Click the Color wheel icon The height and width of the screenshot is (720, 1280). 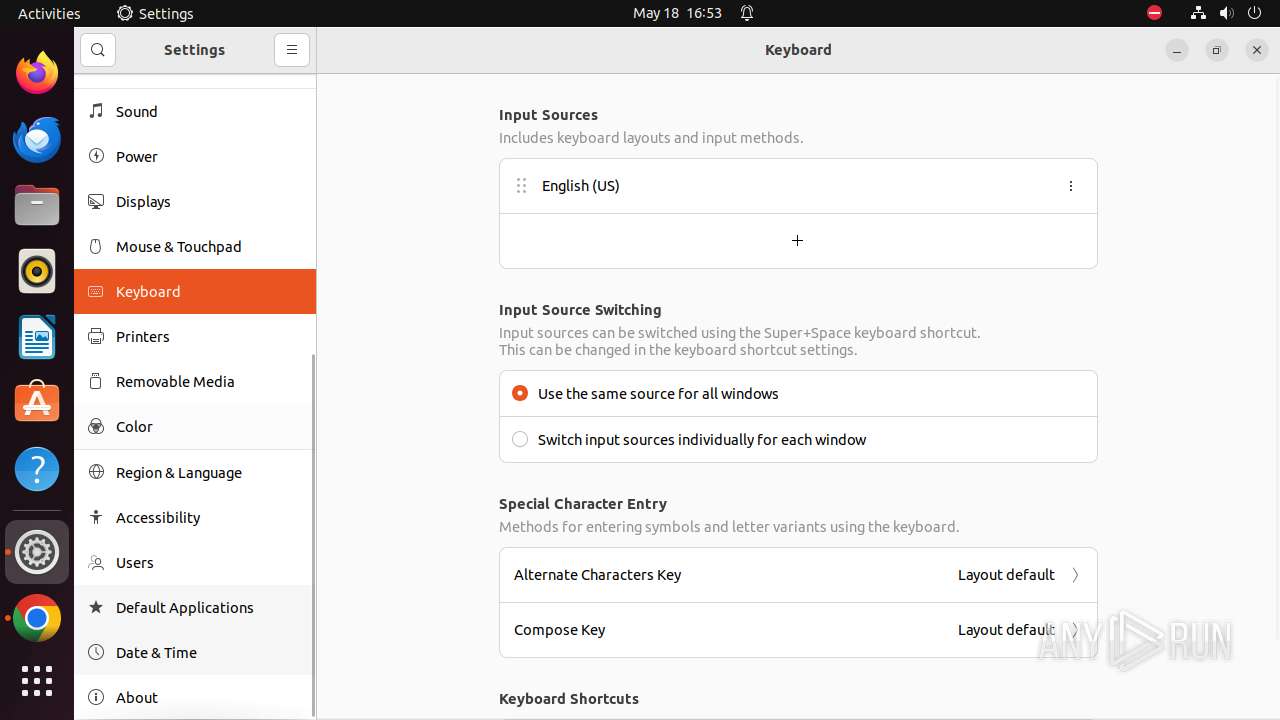[96, 426]
